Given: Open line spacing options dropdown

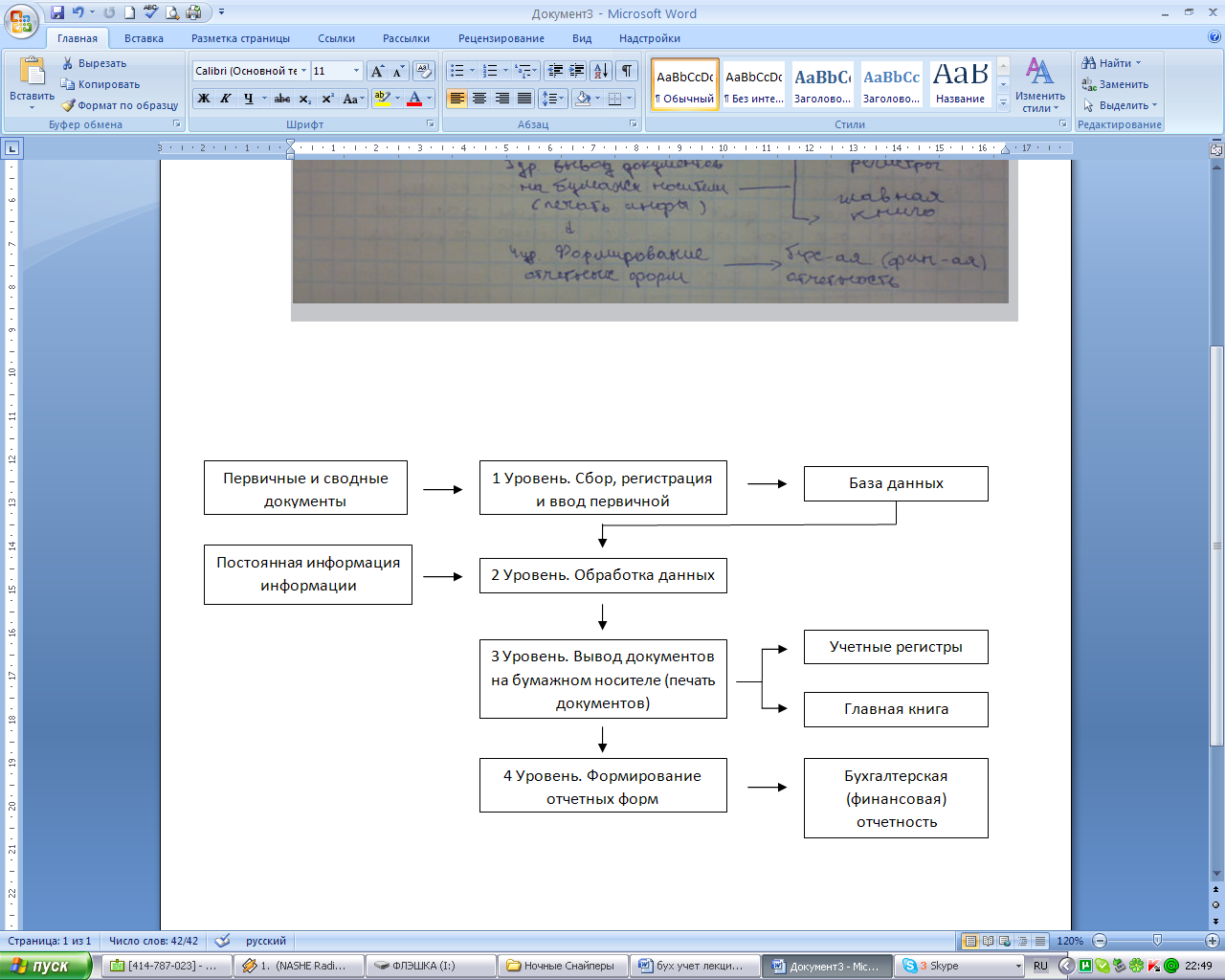Looking at the screenshot, I should [x=552, y=99].
